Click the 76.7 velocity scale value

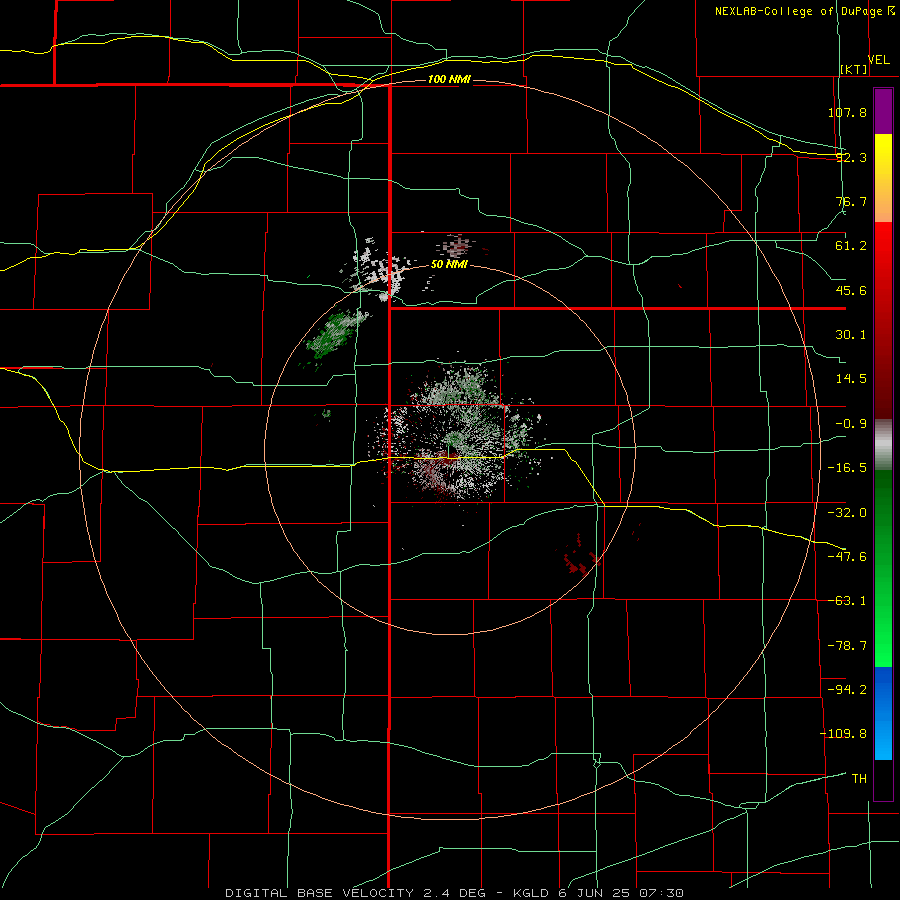851,201
